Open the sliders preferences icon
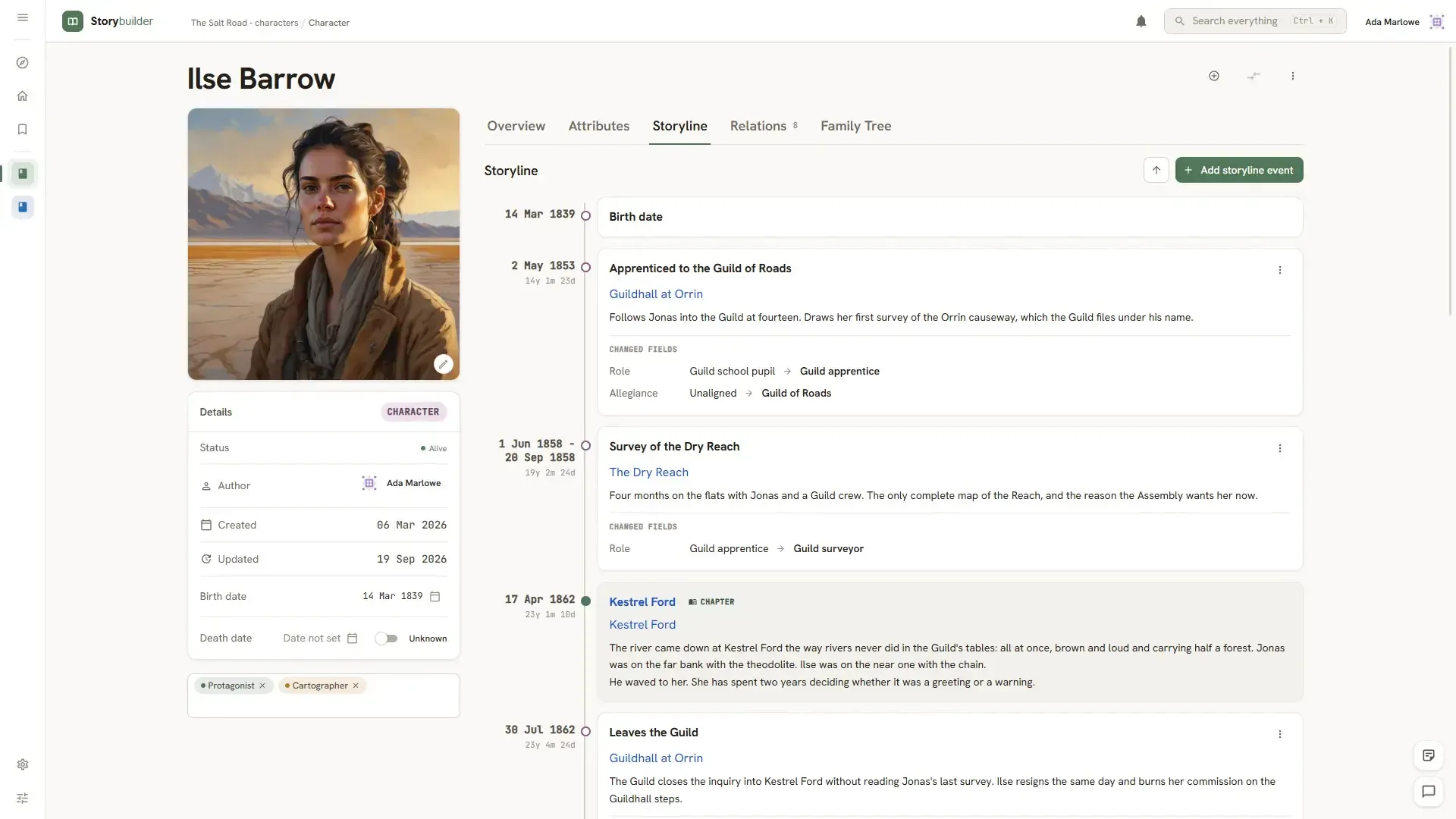 click(x=23, y=798)
